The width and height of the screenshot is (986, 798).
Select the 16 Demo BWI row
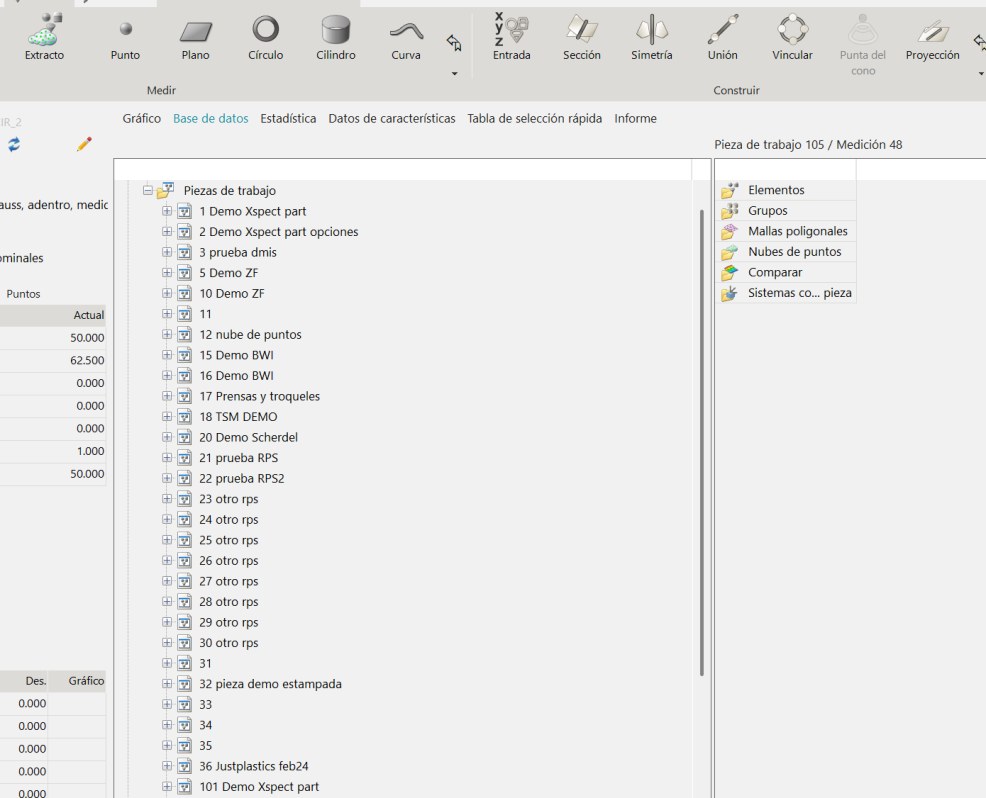click(x=236, y=376)
